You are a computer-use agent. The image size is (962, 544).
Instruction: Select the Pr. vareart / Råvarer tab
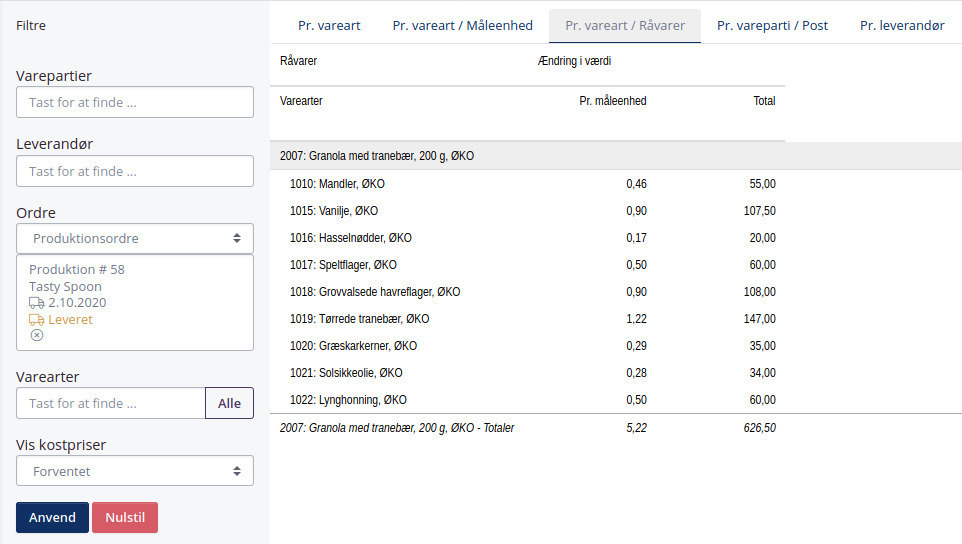click(624, 26)
